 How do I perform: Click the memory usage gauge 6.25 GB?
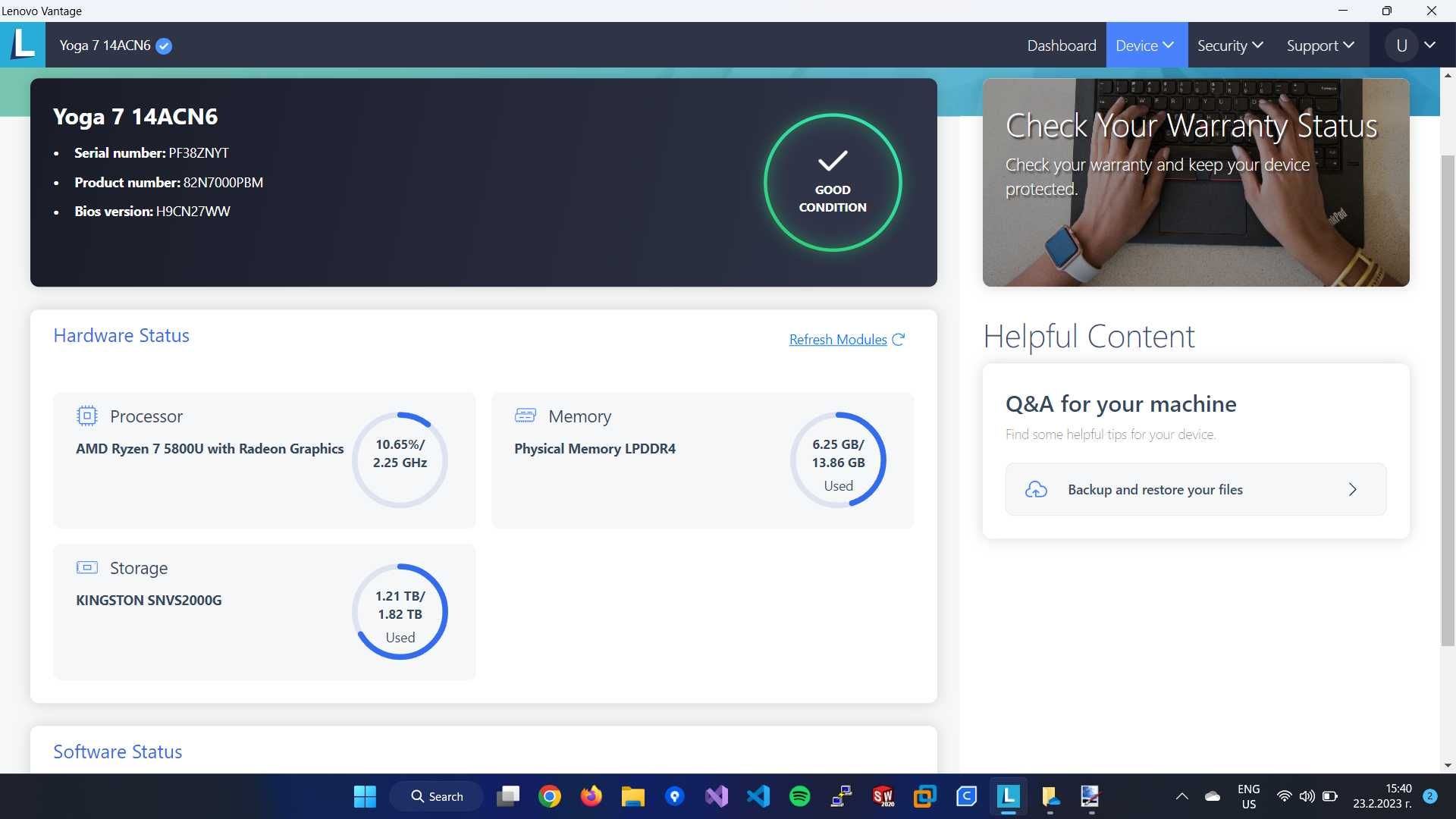coord(838,460)
